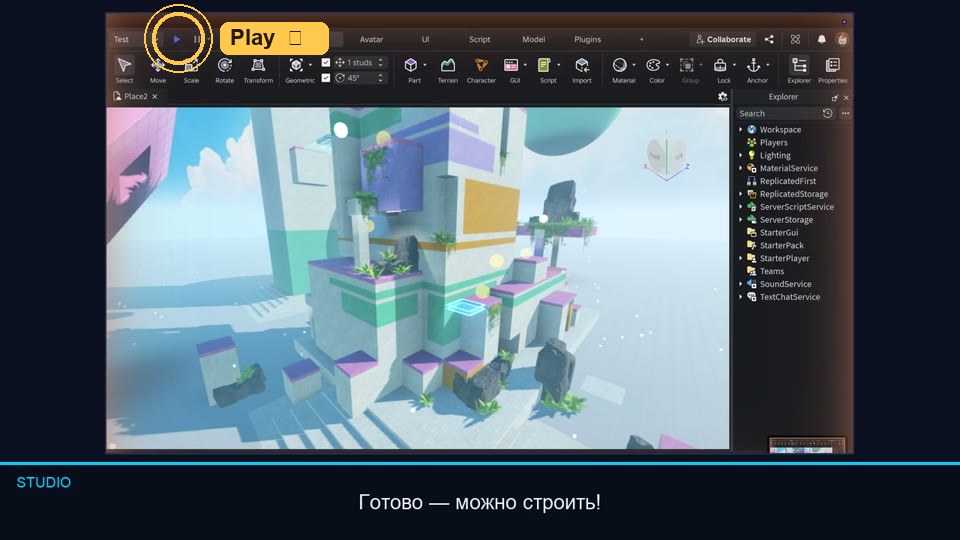Open the Script dropdown arrow

coord(558,65)
